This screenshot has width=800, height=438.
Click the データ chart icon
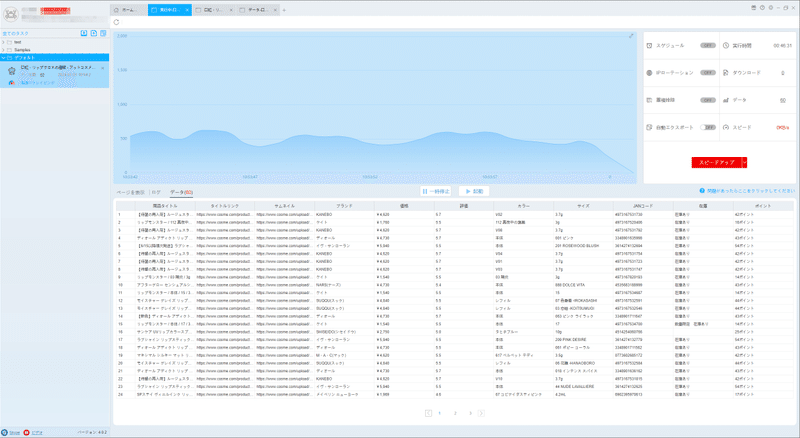726,100
